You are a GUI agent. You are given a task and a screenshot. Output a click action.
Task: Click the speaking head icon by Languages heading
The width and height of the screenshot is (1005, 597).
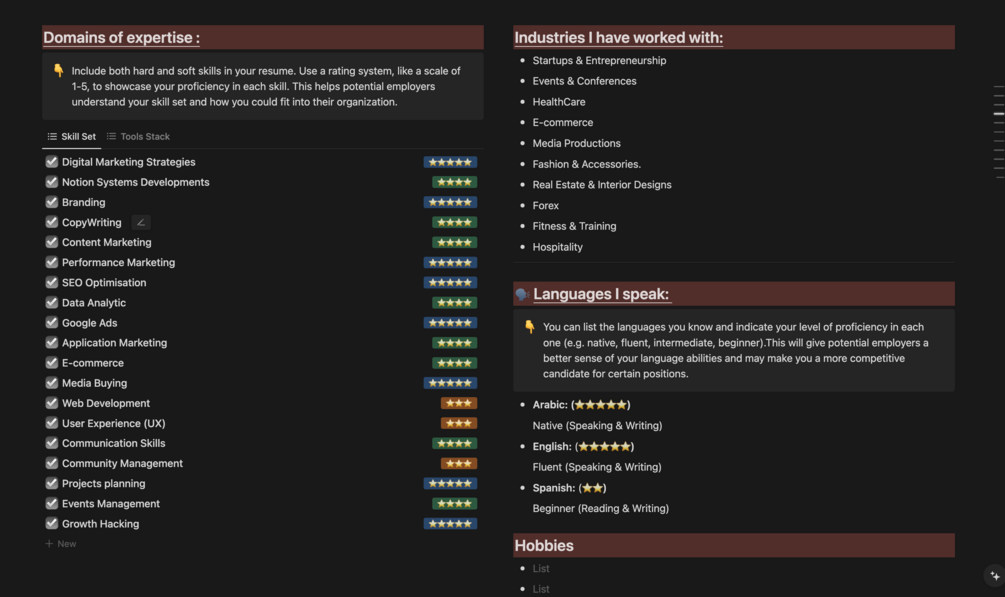(522, 294)
